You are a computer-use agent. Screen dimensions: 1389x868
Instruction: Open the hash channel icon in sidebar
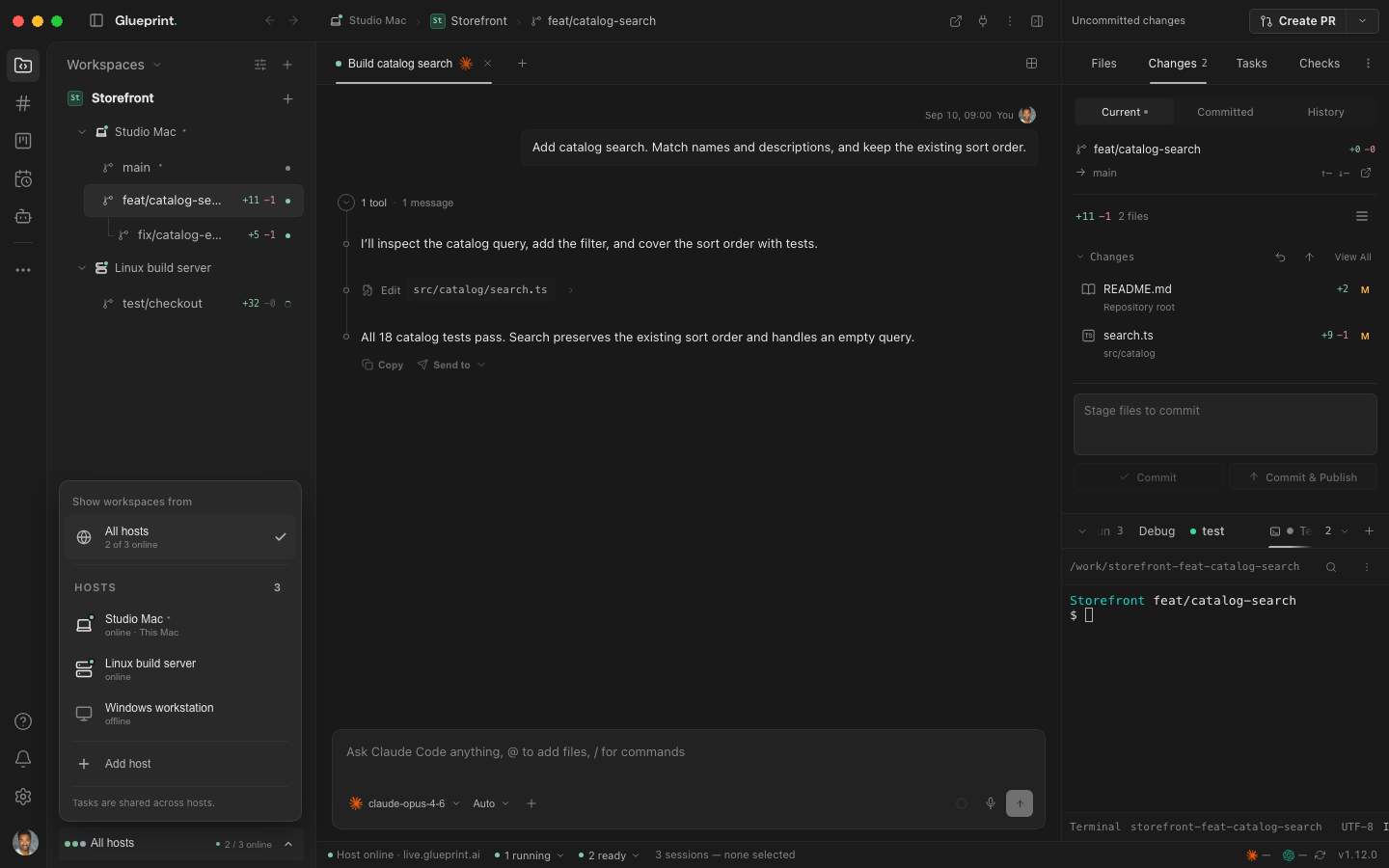point(23,103)
